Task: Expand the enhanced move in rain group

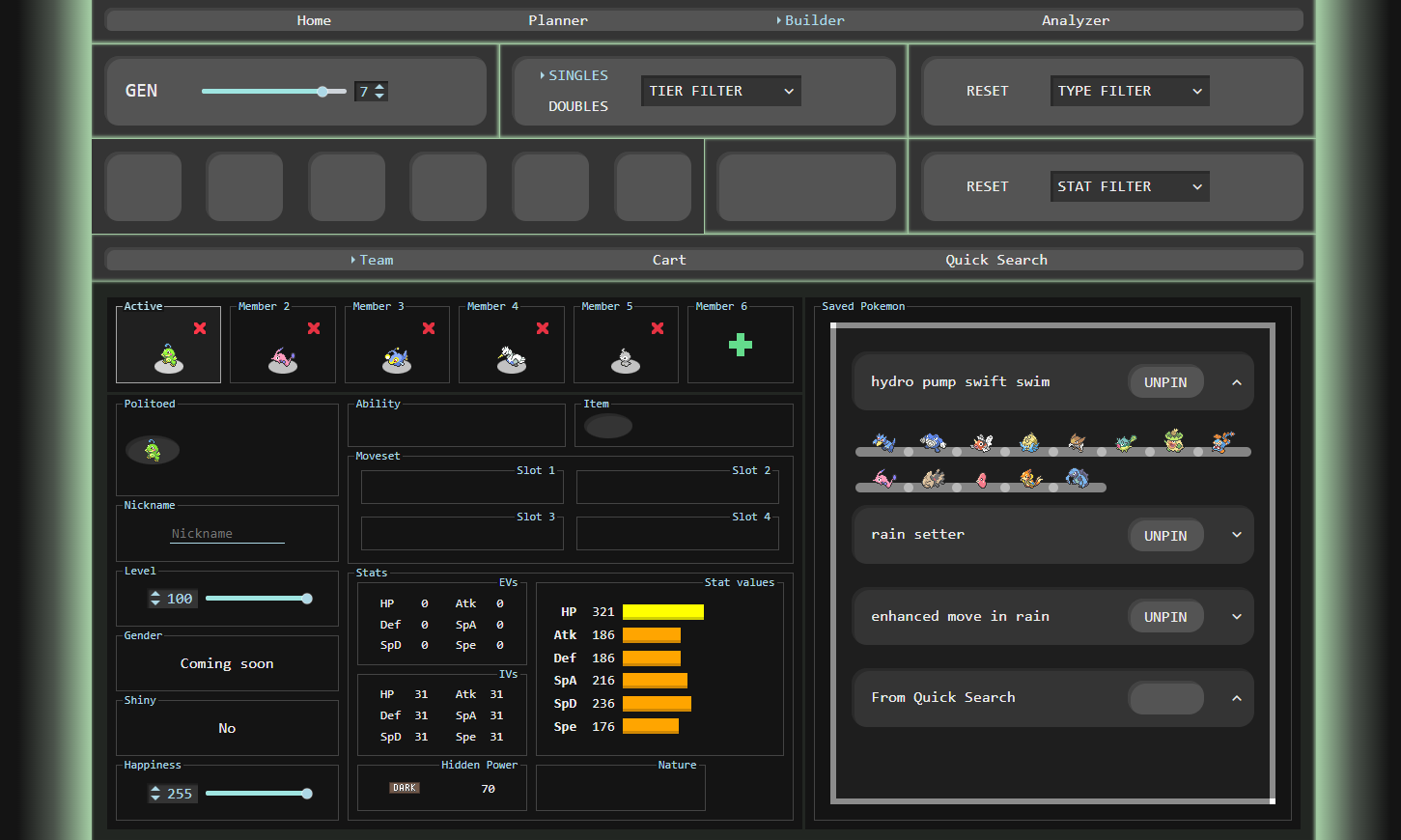Action: point(1237,617)
